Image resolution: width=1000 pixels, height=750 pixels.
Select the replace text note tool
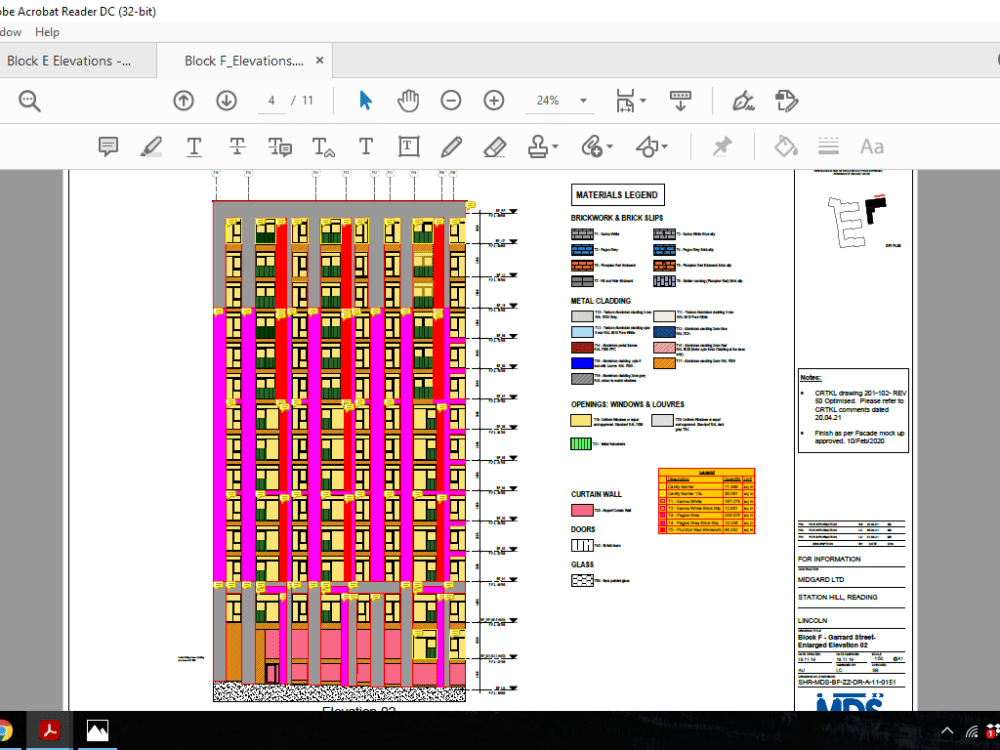point(280,147)
